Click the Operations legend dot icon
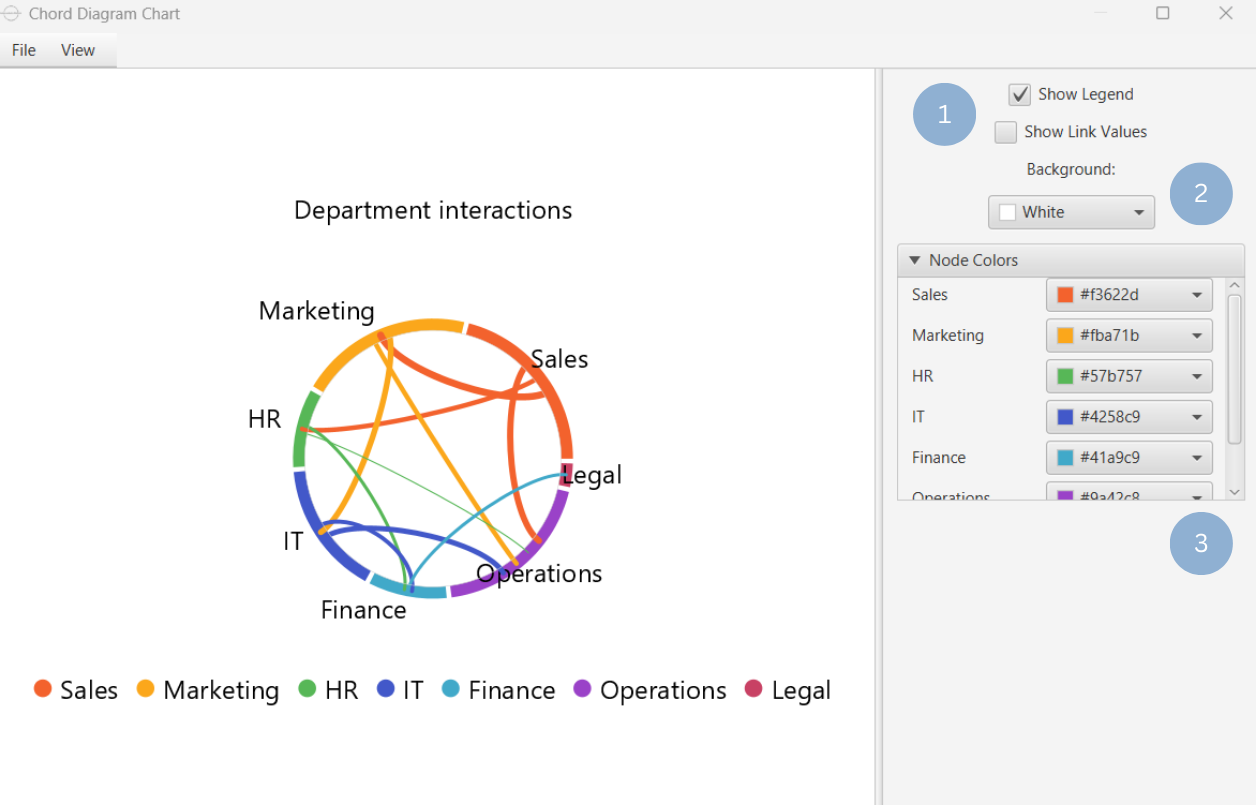Viewport: 1256px width, 805px height. point(582,689)
